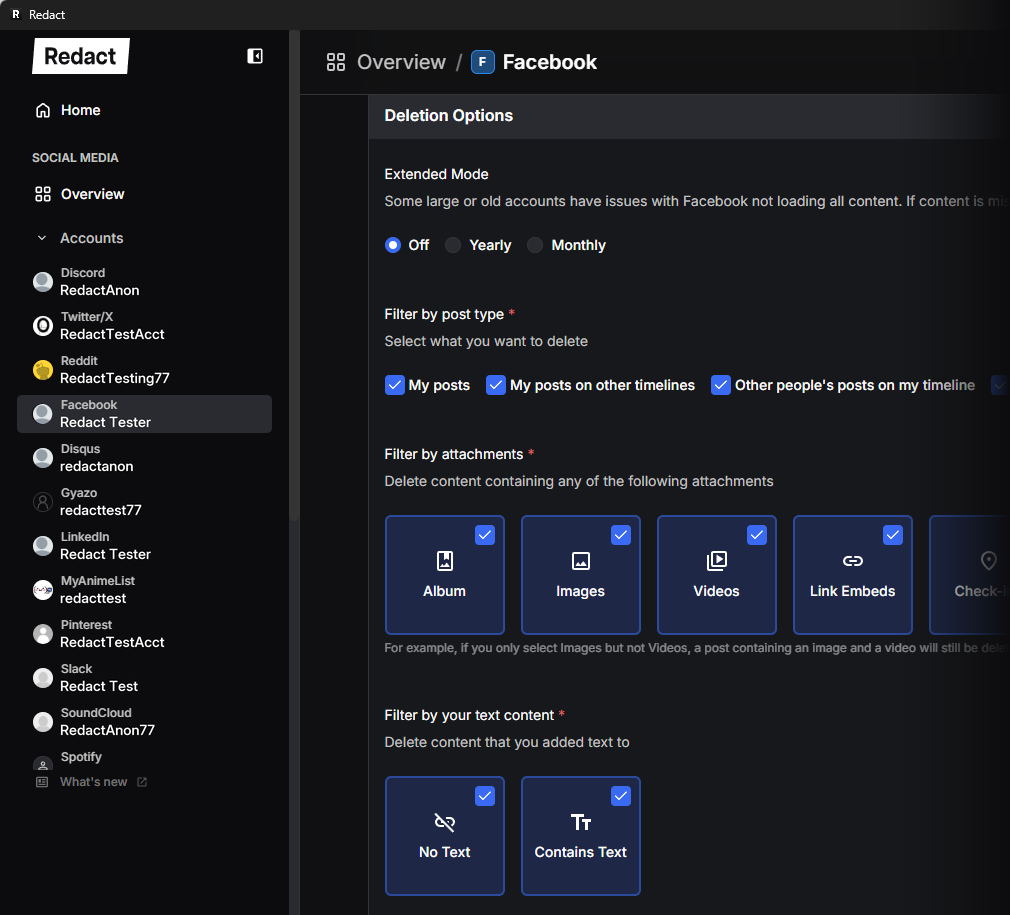Click MyAnimeList account avatar icon
Viewport: 1010px width, 915px height.
pyautogui.click(x=43, y=590)
